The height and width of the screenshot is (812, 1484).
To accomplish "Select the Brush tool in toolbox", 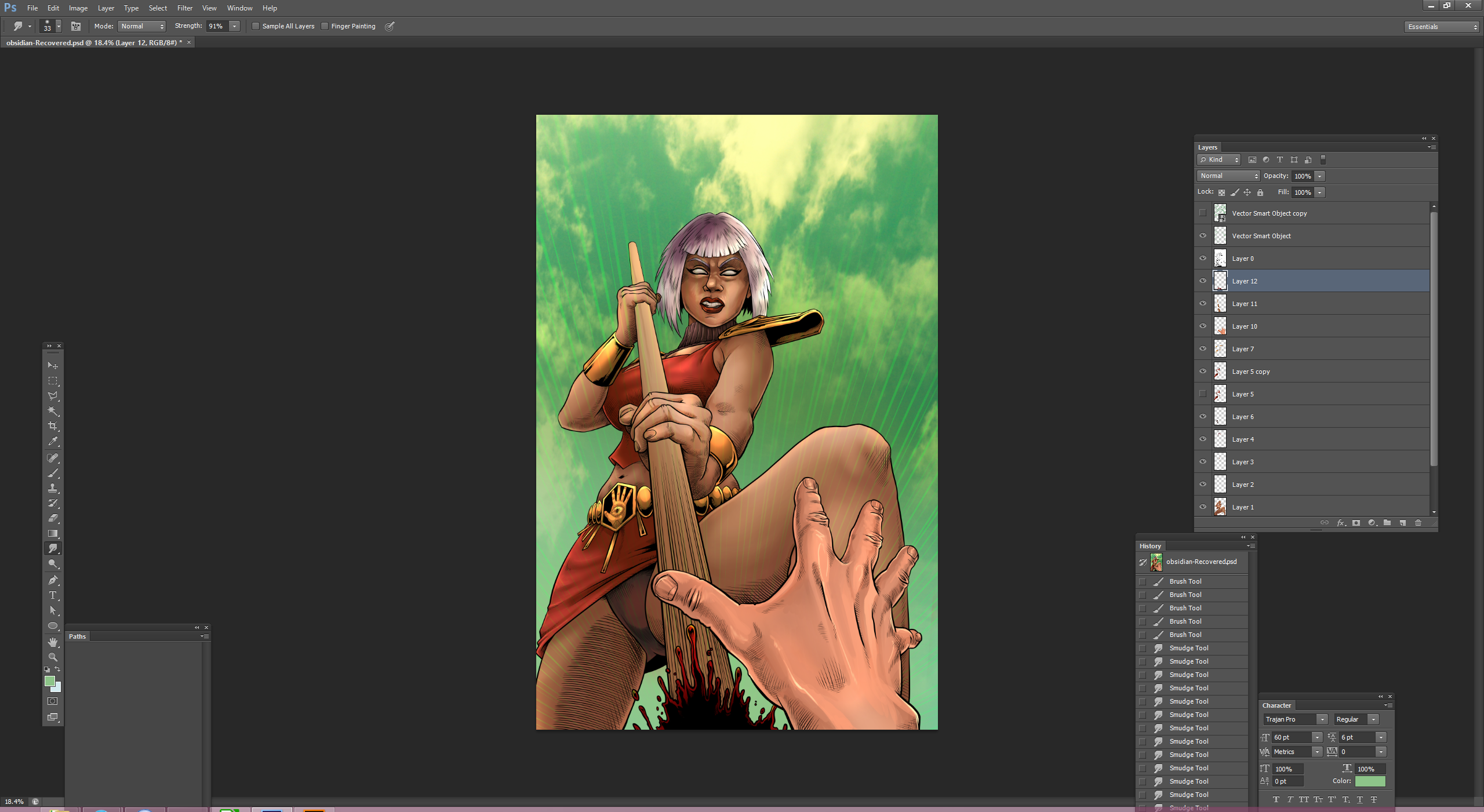I will coord(53,473).
